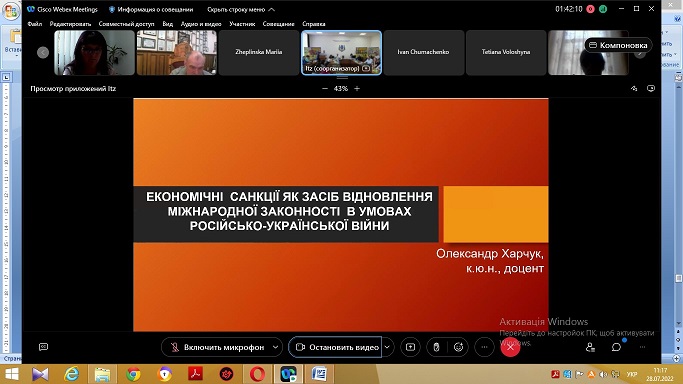
Task: Open the Совместный доступ menu
Action: tap(126, 24)
